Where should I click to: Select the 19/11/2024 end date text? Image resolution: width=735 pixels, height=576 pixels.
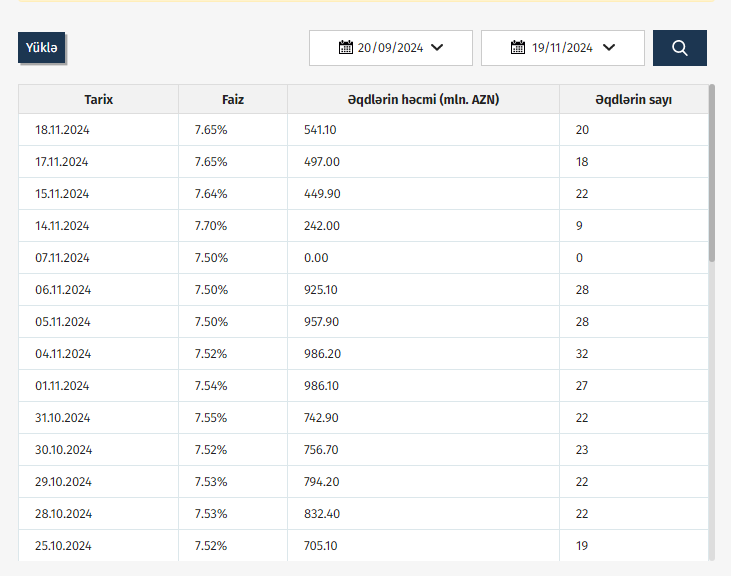pyautogui.click(x=562, y=48)
